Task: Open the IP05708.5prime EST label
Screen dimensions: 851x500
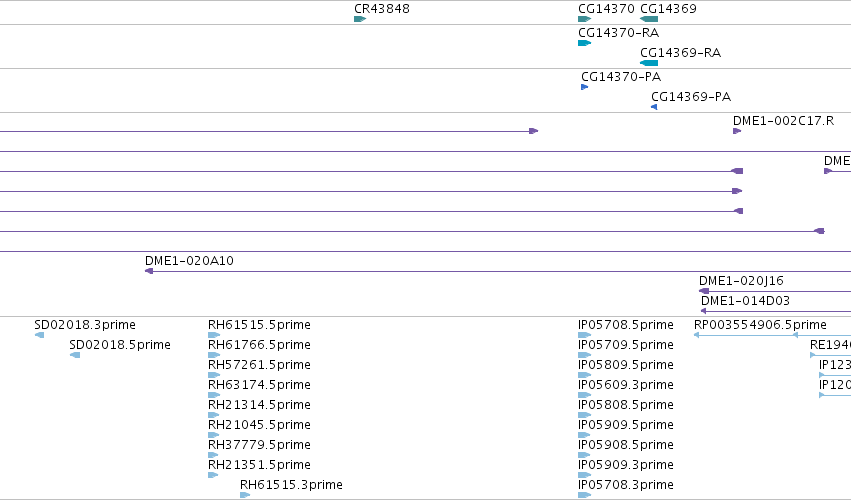Action: 625,325
